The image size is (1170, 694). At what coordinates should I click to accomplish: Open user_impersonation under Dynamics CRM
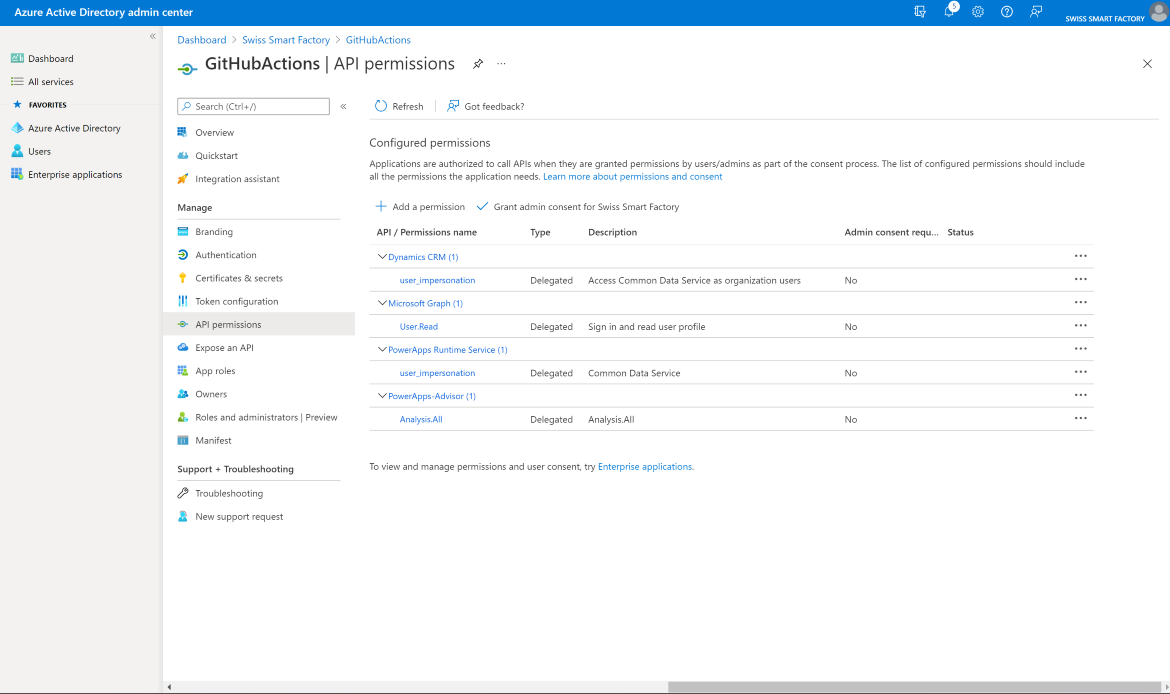coord(437,281)
